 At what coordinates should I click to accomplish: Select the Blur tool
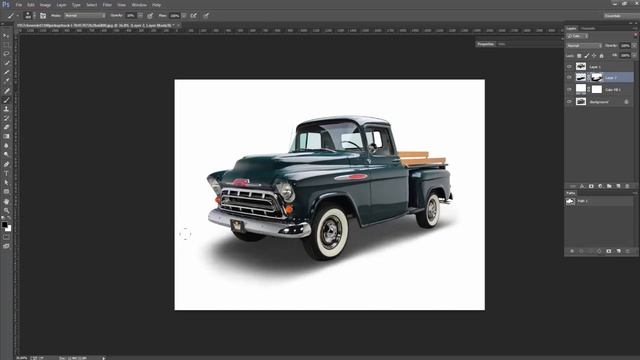6,146
